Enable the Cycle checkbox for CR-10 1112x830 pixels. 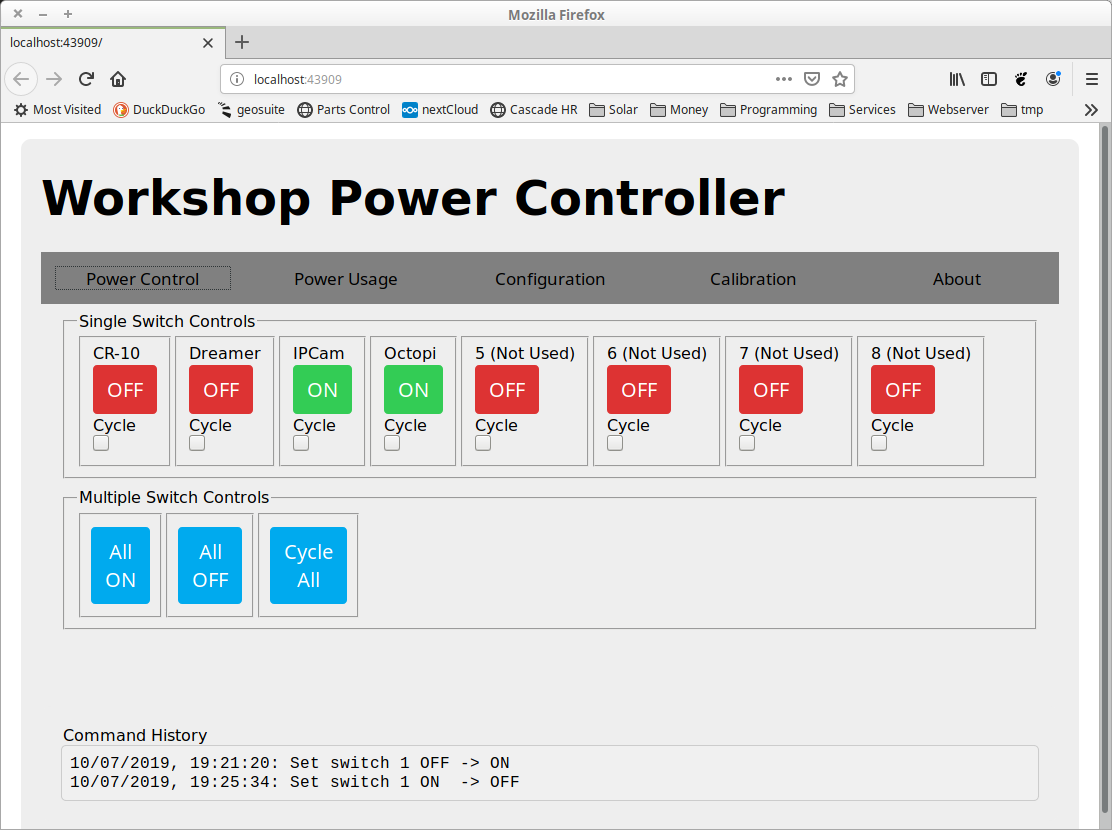pyautogui.click(x=101, y=443)
